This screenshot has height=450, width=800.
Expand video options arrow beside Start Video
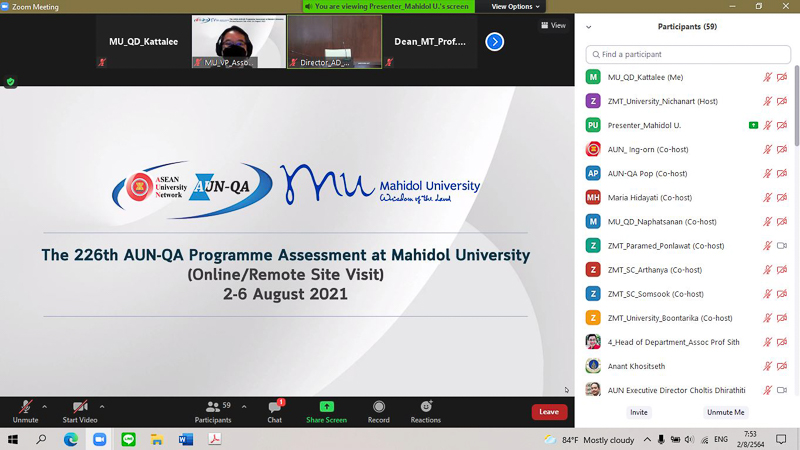point(102,406)
